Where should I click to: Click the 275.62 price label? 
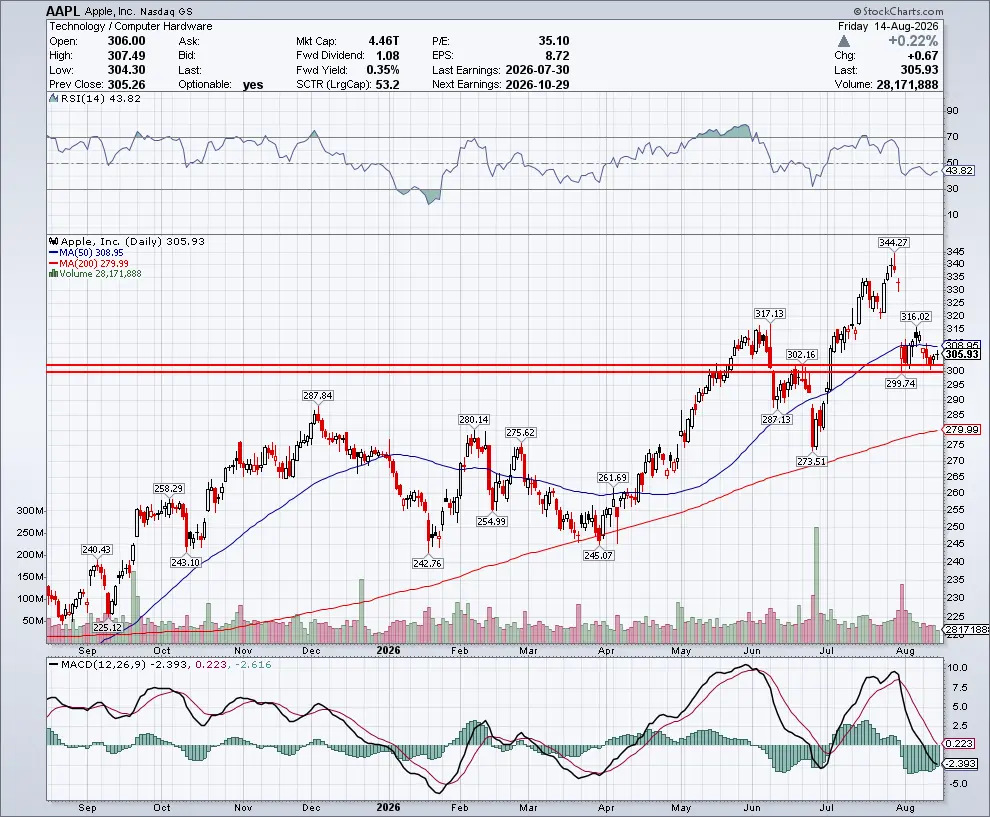pos(520,432)
